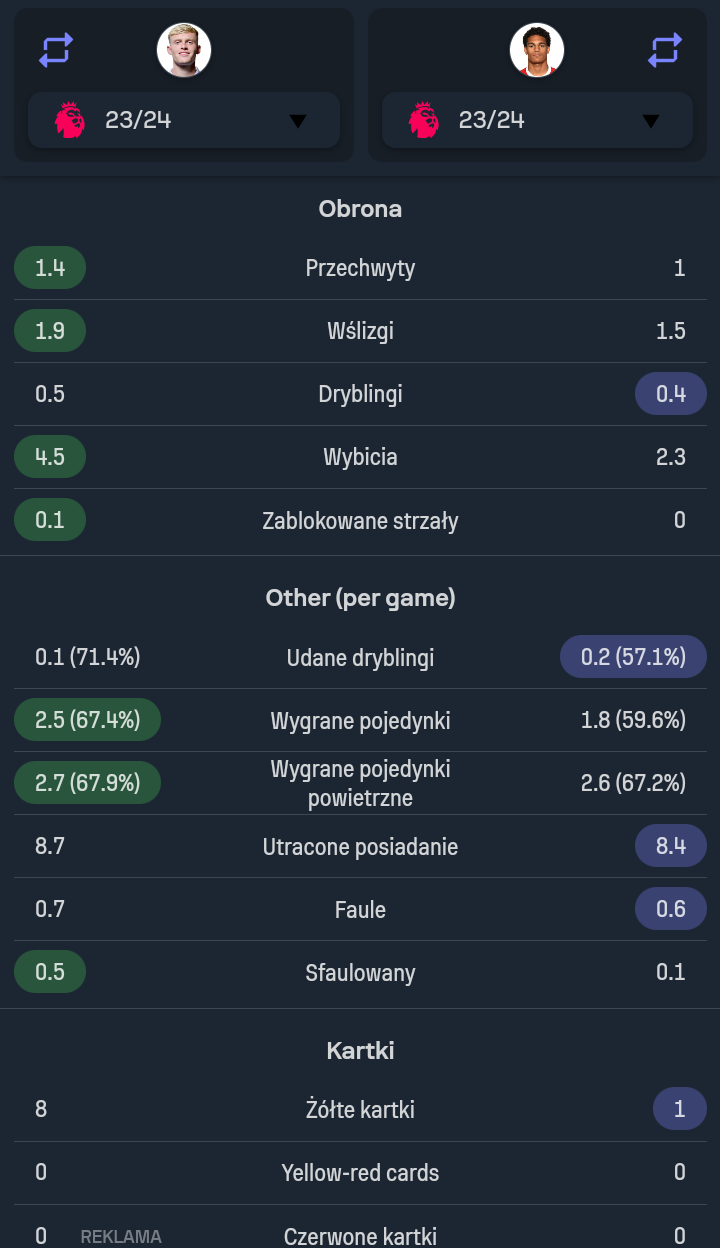This screenshot has width=720, height=1248.
Task: Click the right player swap arrows icon
Action: click(665, 49)
